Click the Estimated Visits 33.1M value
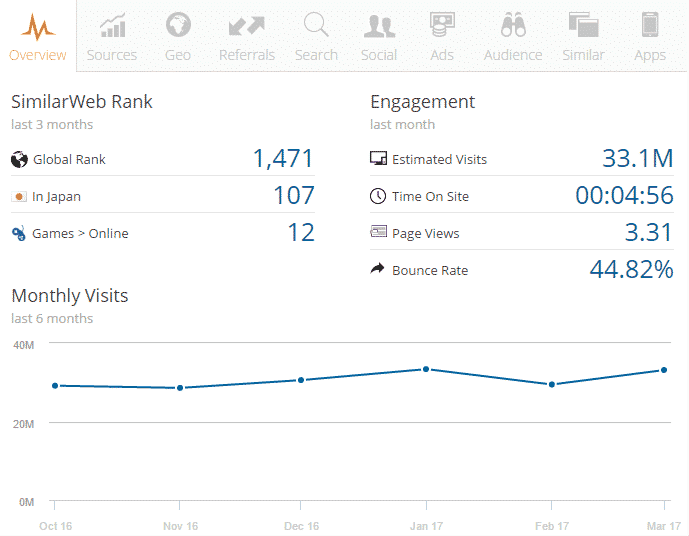689x536 pixels. coord(637,158)
